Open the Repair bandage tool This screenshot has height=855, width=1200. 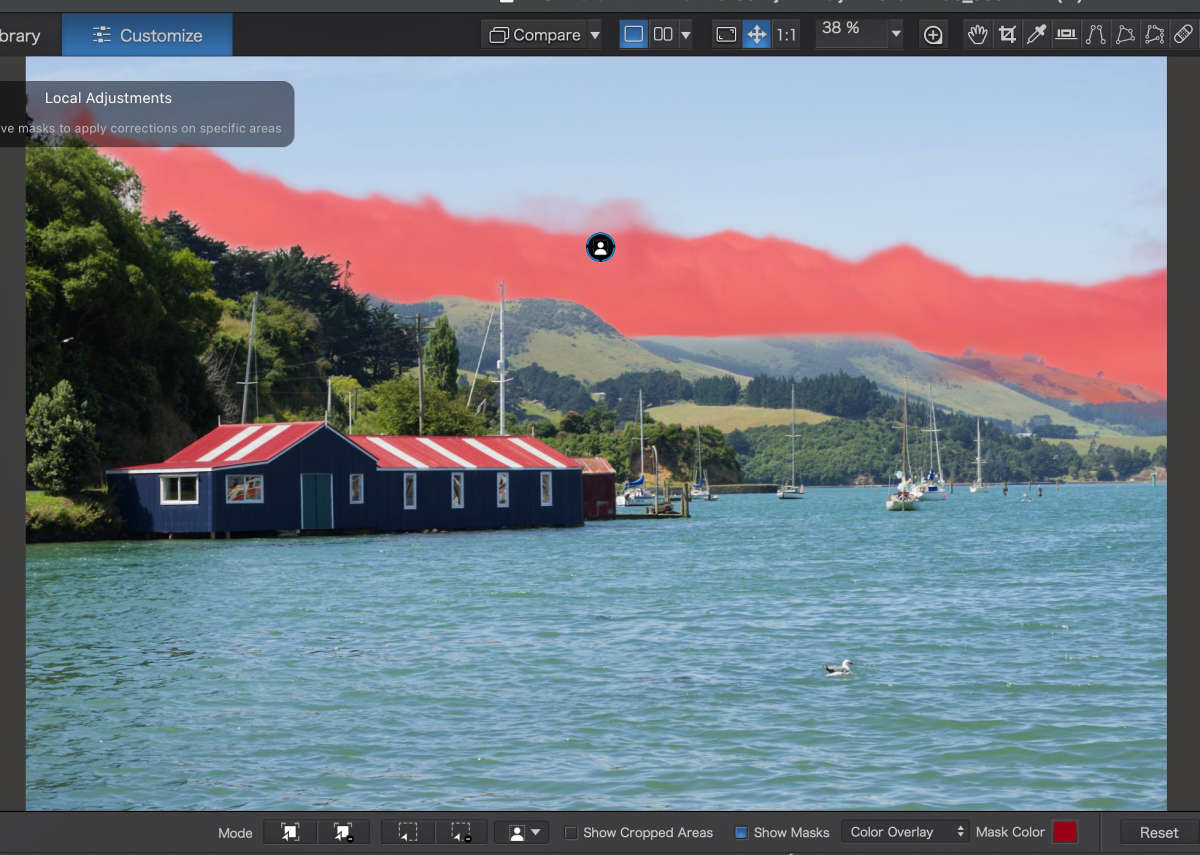[x=1183, y=35]
